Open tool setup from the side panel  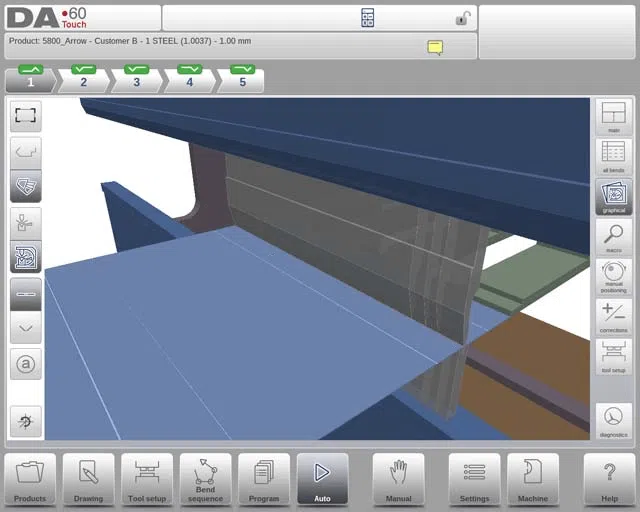(x=613, y=357)
